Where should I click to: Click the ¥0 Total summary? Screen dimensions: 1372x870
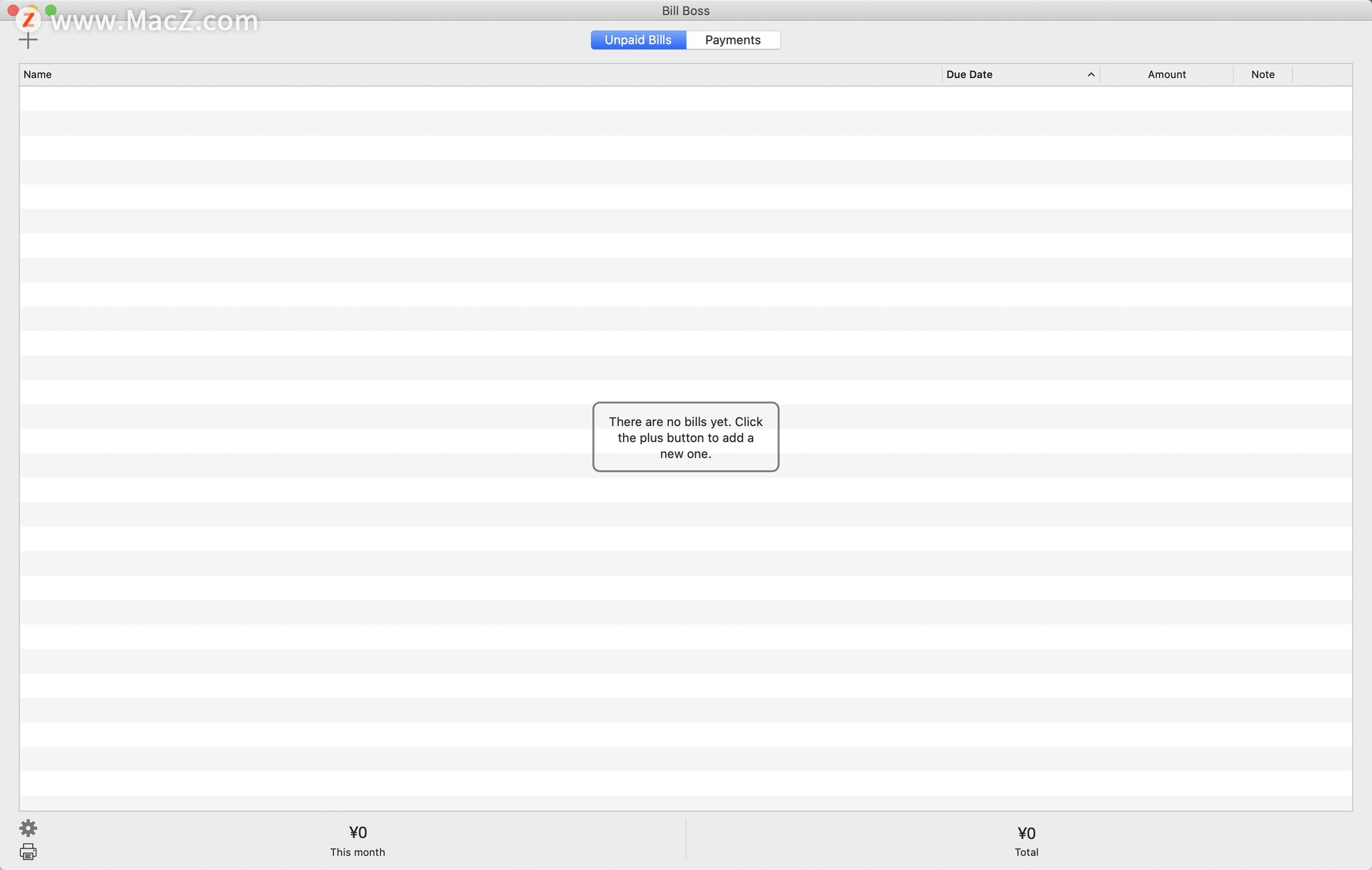(x=1026, y=840)
